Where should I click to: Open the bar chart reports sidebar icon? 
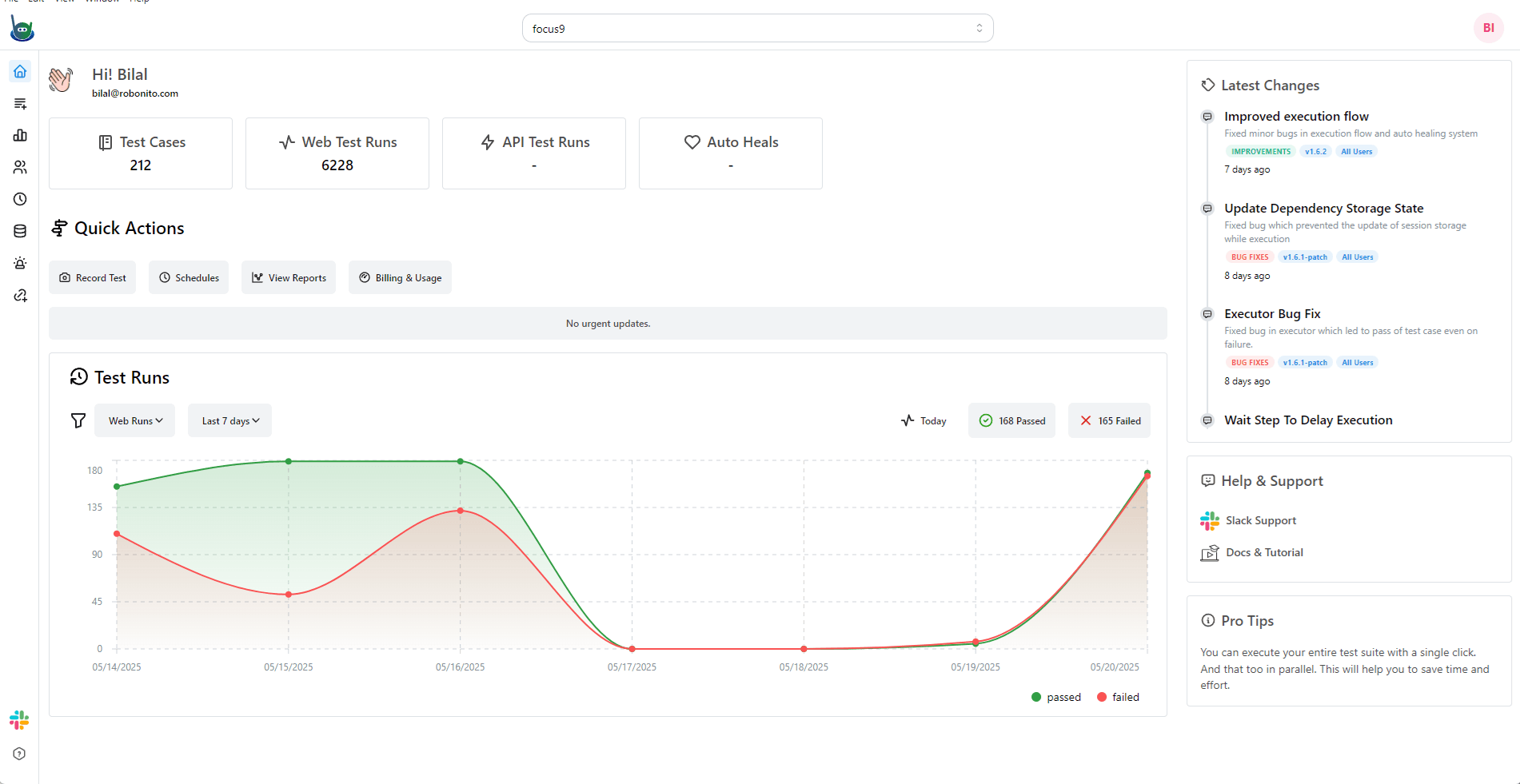pyautogui.click(x=20, y=135)
